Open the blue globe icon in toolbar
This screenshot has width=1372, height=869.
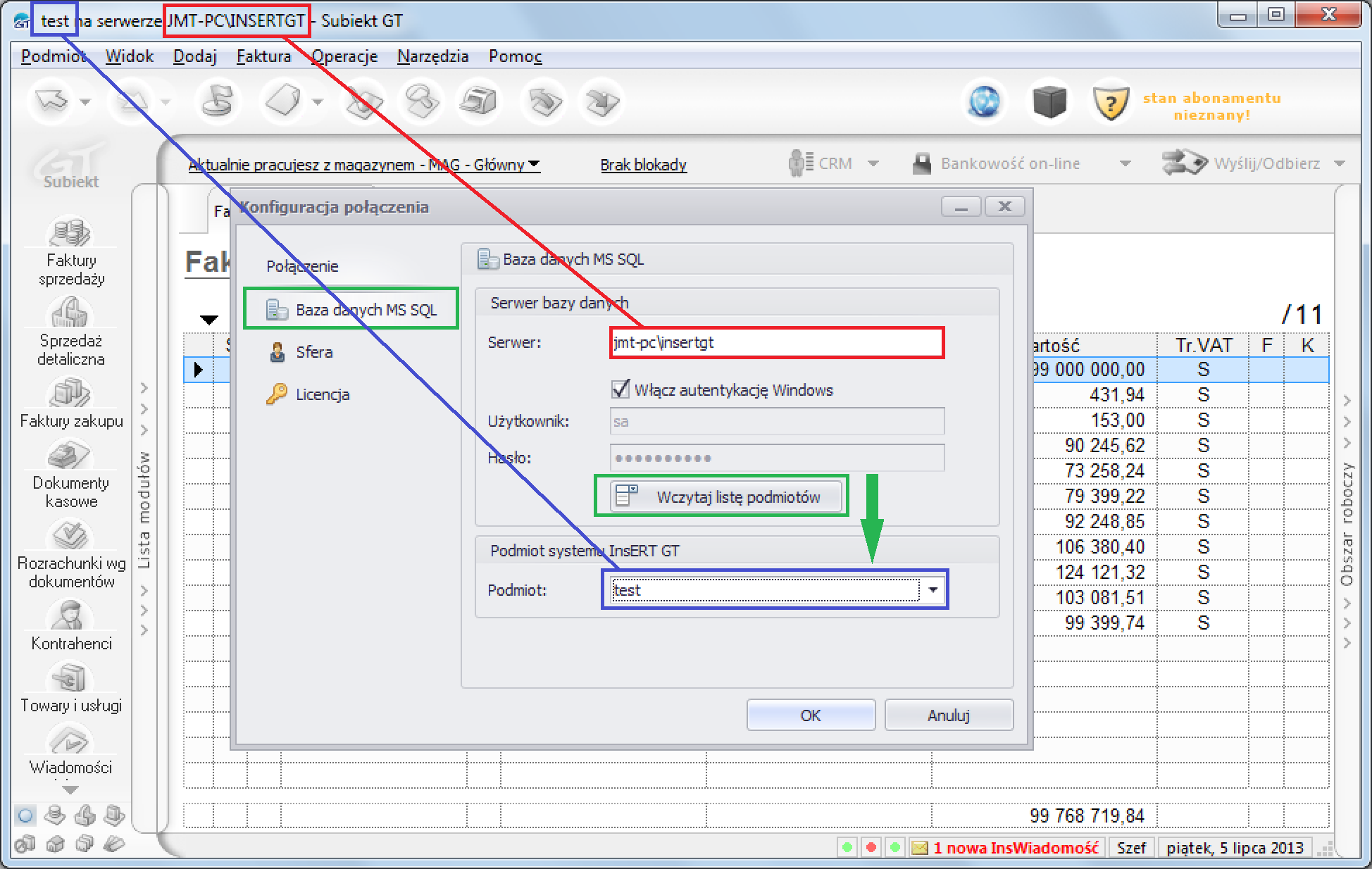click(985, 102)
